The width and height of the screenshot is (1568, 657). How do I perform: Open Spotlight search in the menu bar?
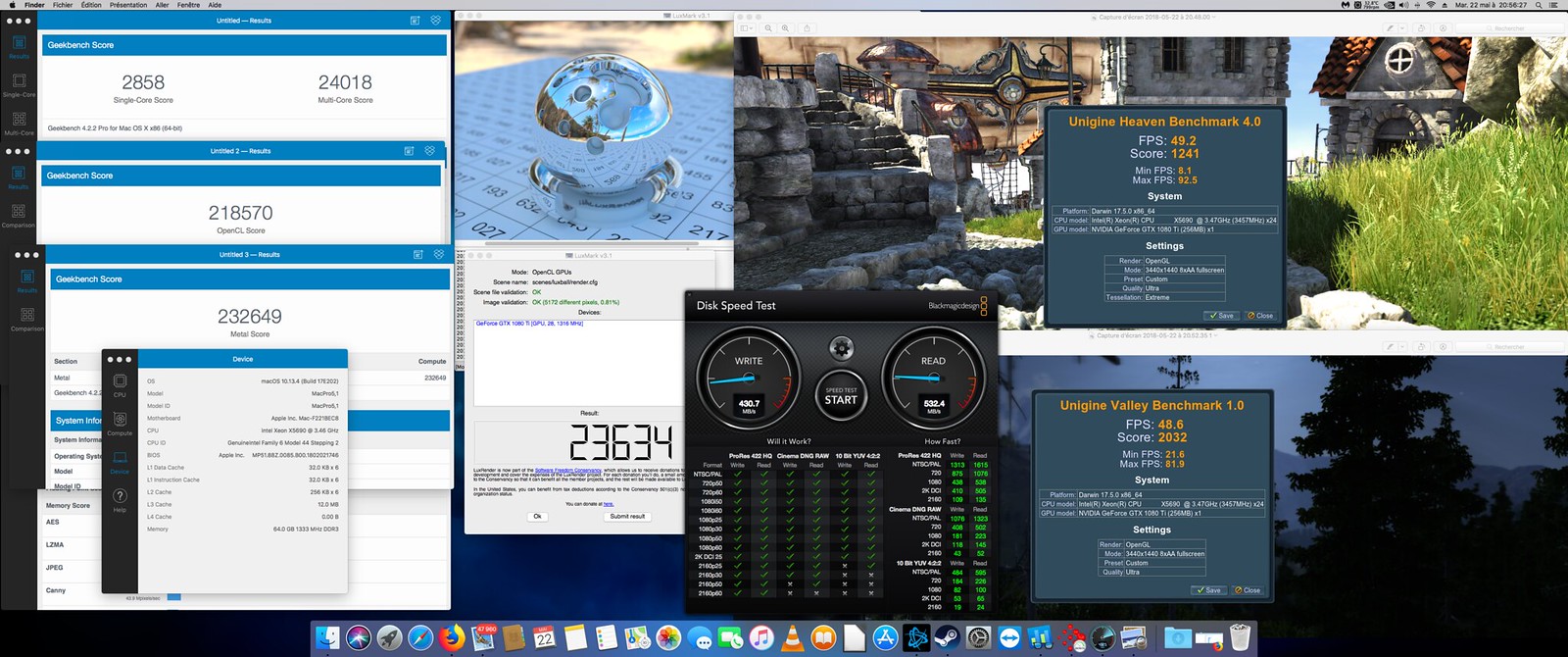[x=1540, y=5]
